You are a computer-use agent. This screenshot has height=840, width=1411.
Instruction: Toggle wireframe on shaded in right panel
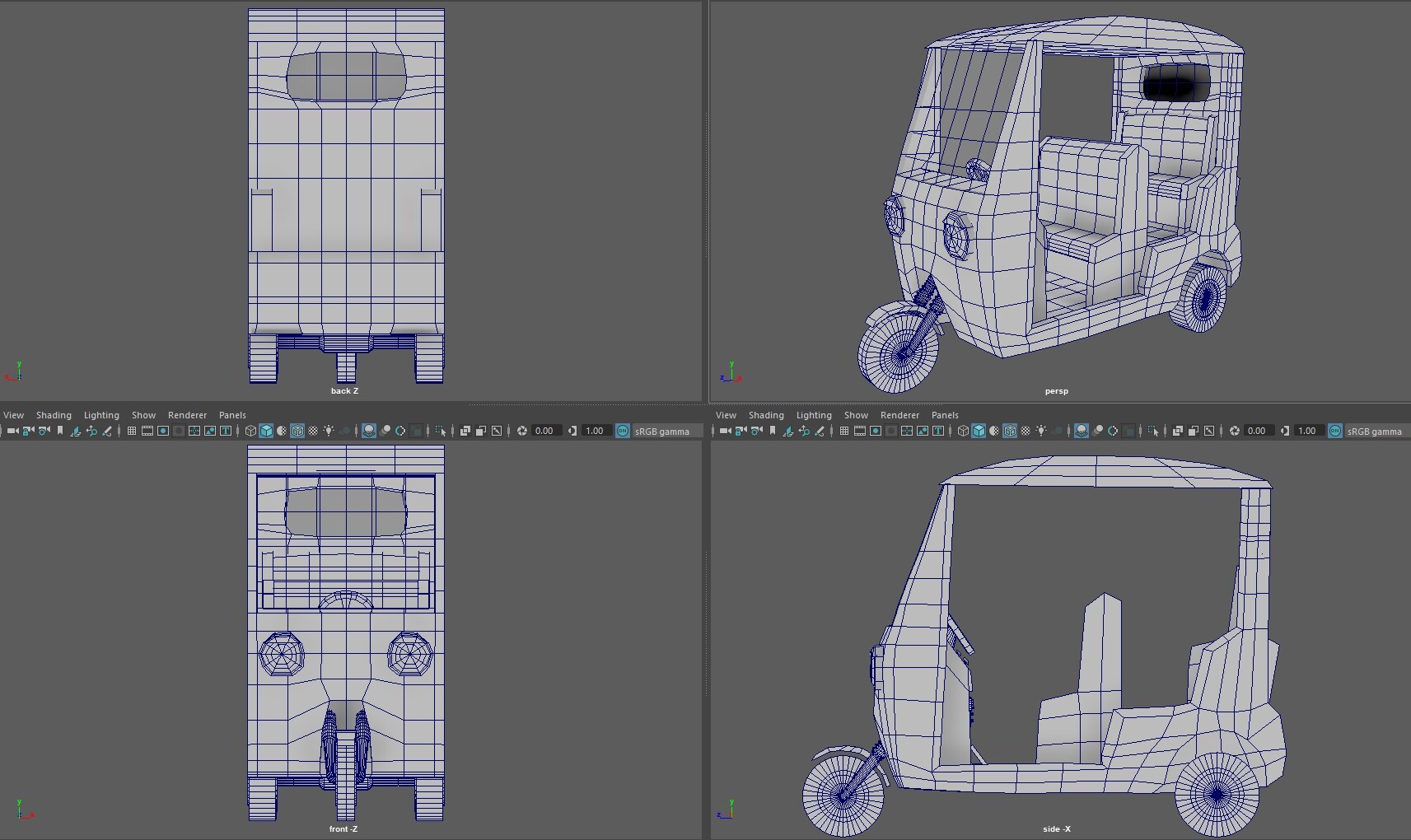click(x=1010, y=431)
